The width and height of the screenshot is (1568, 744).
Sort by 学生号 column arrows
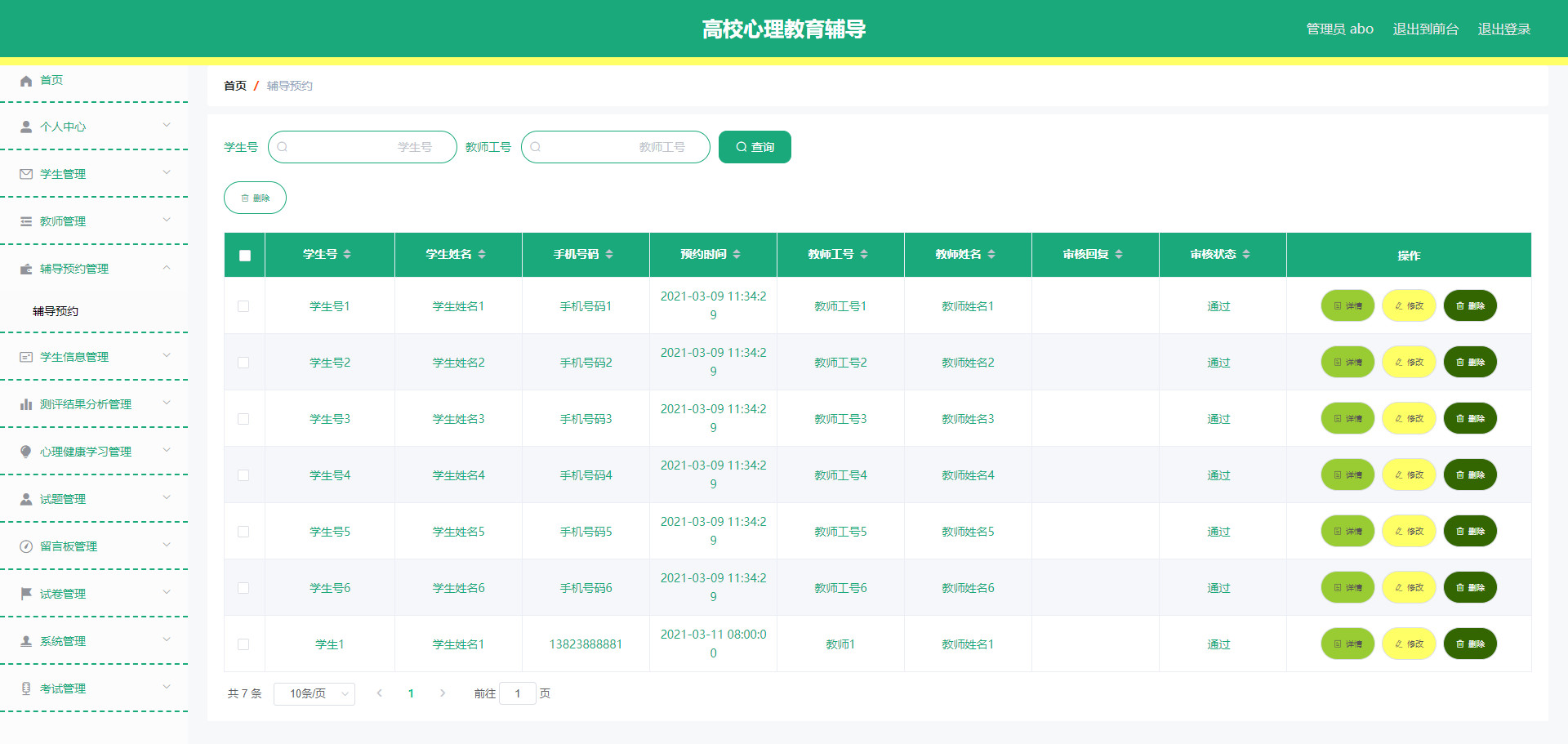click(x=347, y=255)
